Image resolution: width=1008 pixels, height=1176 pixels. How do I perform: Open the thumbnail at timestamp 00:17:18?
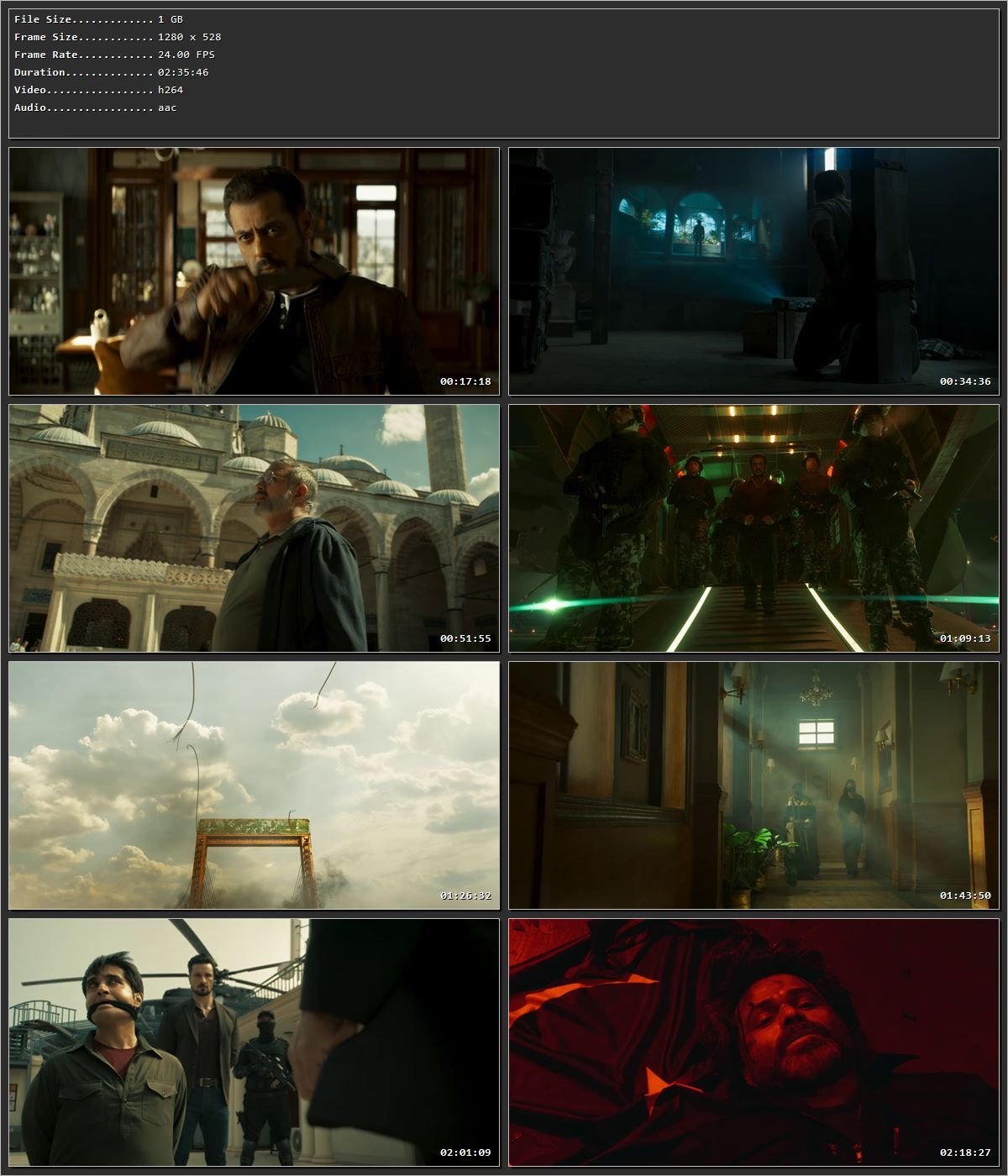(252, 270)
